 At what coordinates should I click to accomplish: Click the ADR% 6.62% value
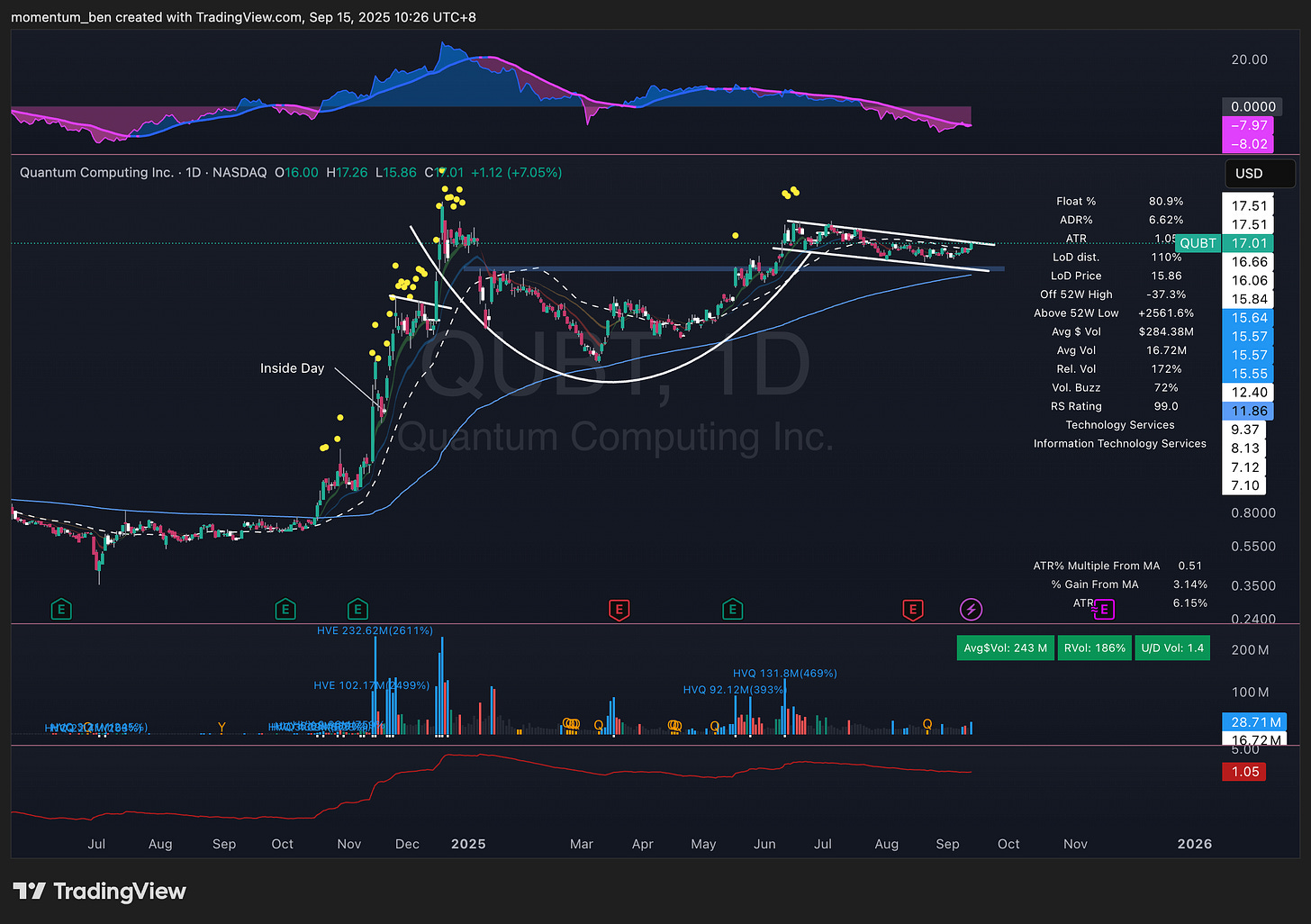point(1166,220)
